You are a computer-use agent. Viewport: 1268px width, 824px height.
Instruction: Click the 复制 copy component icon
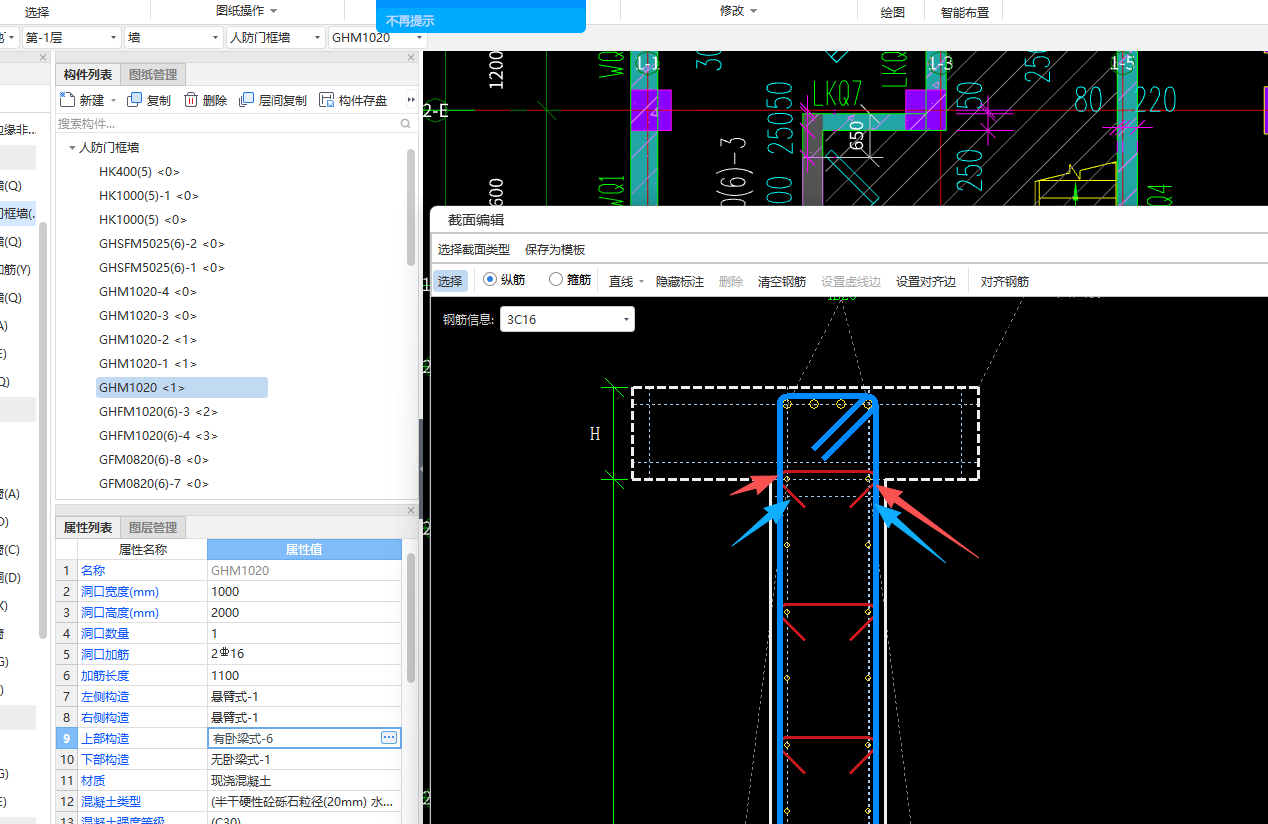(135, 100)
